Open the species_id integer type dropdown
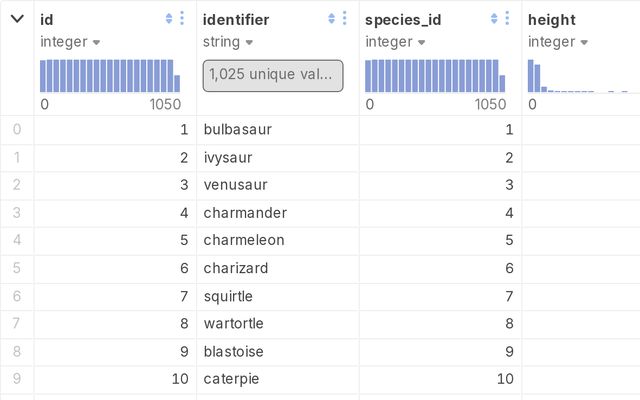 395,42
